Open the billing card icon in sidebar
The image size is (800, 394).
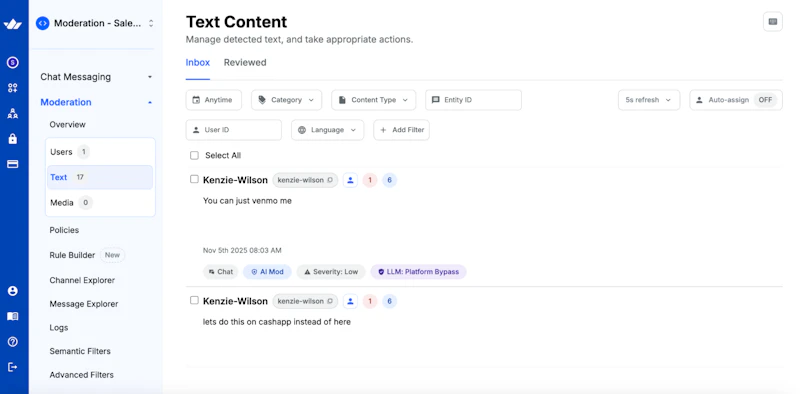(13, 164)
